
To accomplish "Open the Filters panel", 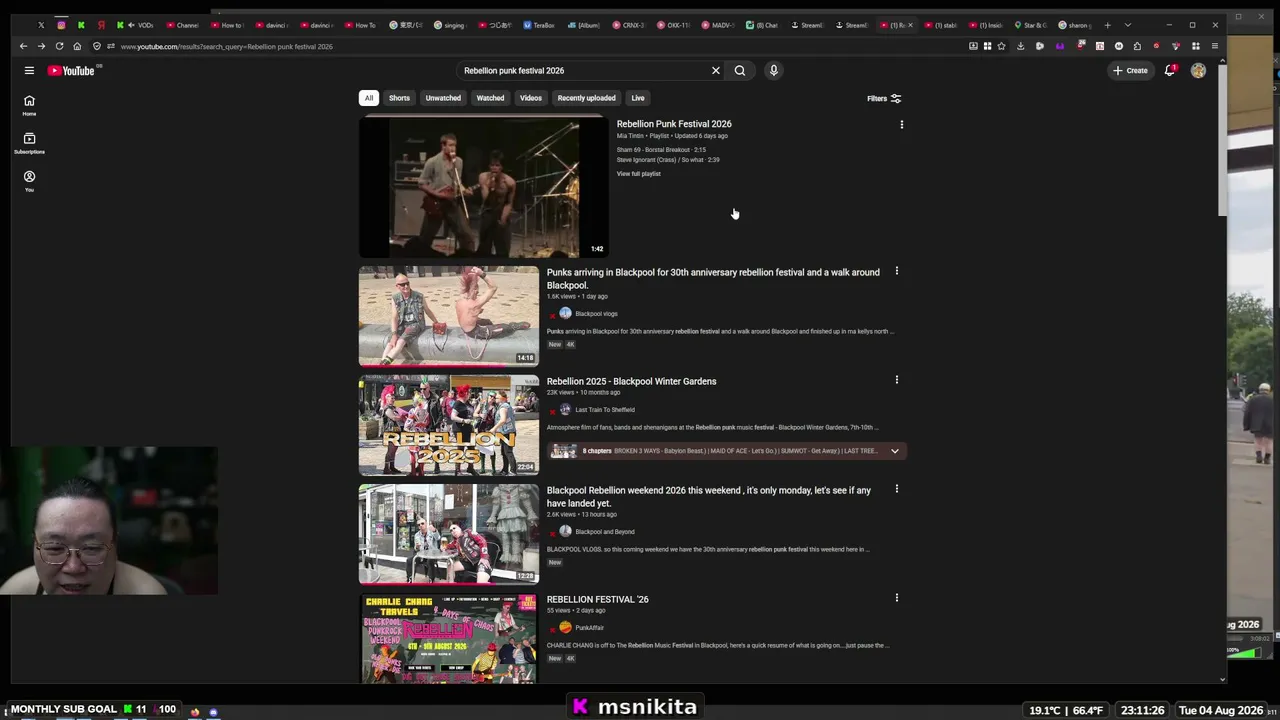I will coord(884,98).
